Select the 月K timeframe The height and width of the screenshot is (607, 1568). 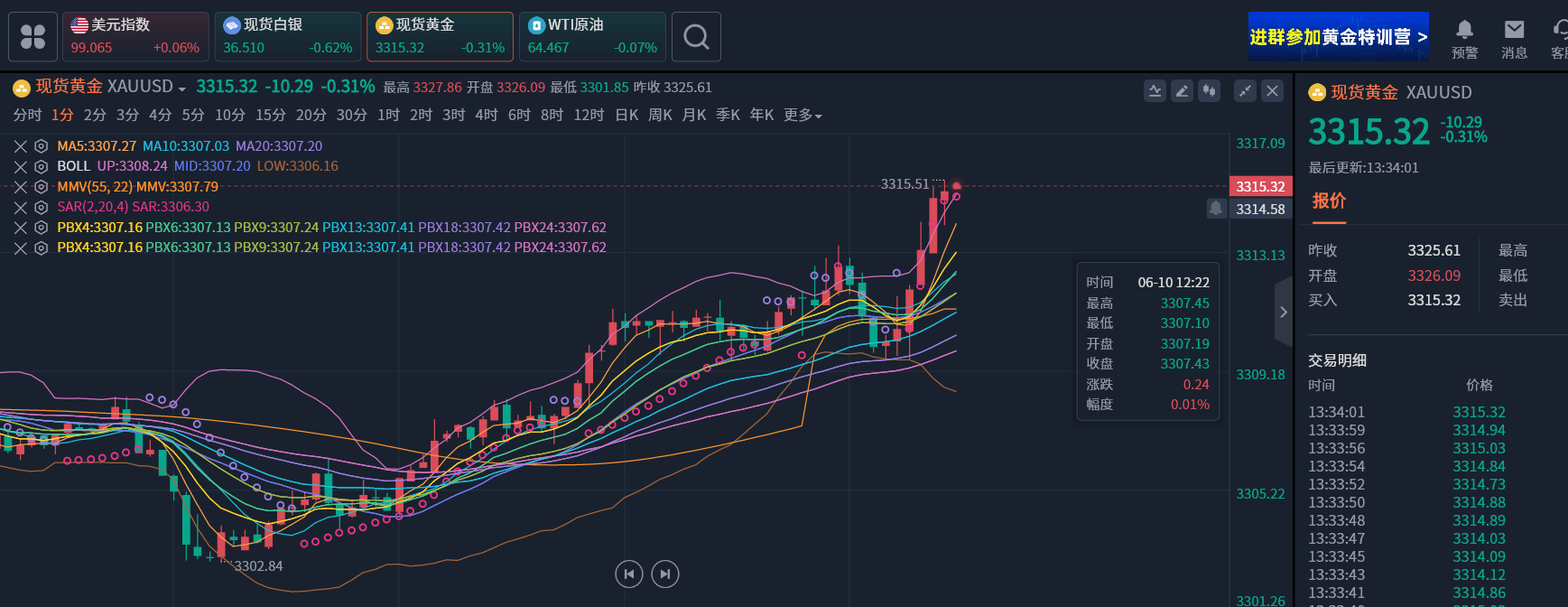(694, 115)
